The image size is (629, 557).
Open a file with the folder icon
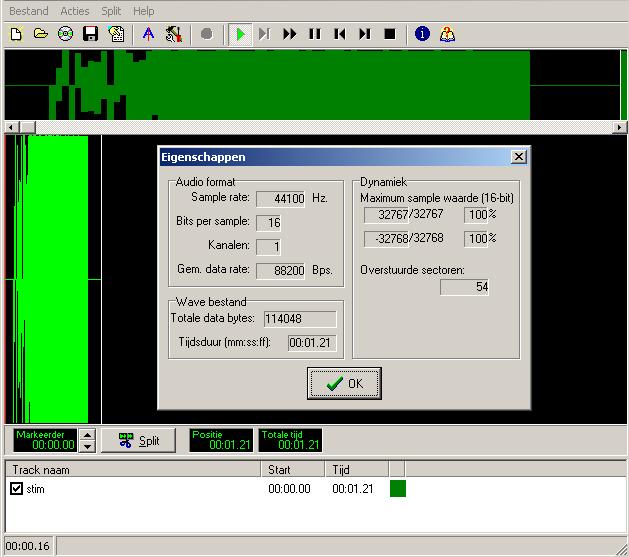point(41,34)
